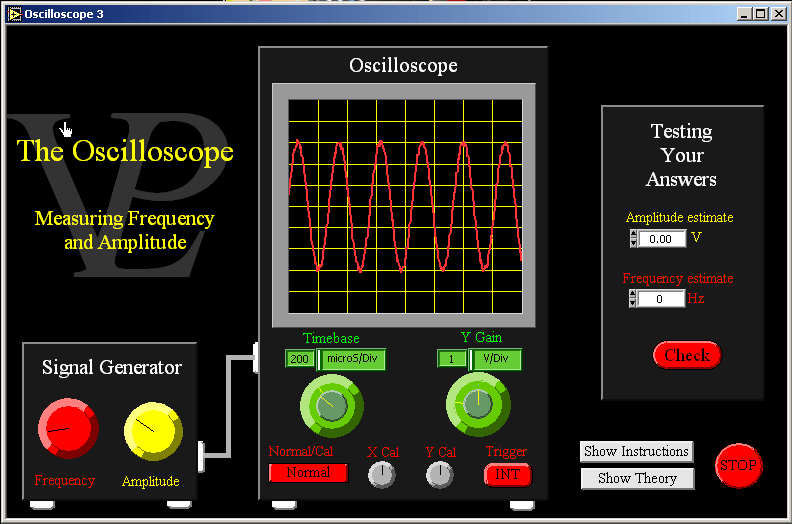The image size is (792, 524).
Task: Click the Amplitude estimate stepper arrows
Action: (633, 239)
